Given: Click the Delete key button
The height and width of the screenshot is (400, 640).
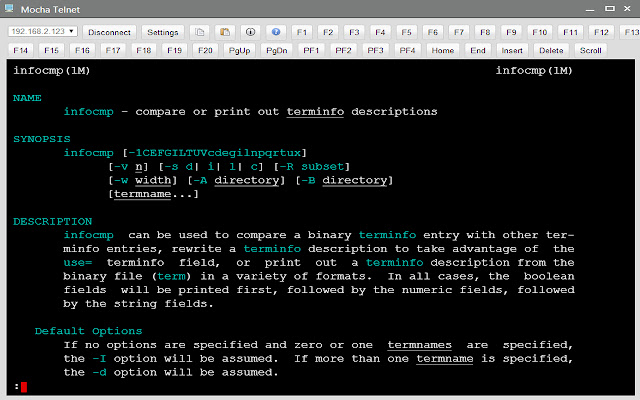Looking at the screenshot, I should (x=551, y=50).
